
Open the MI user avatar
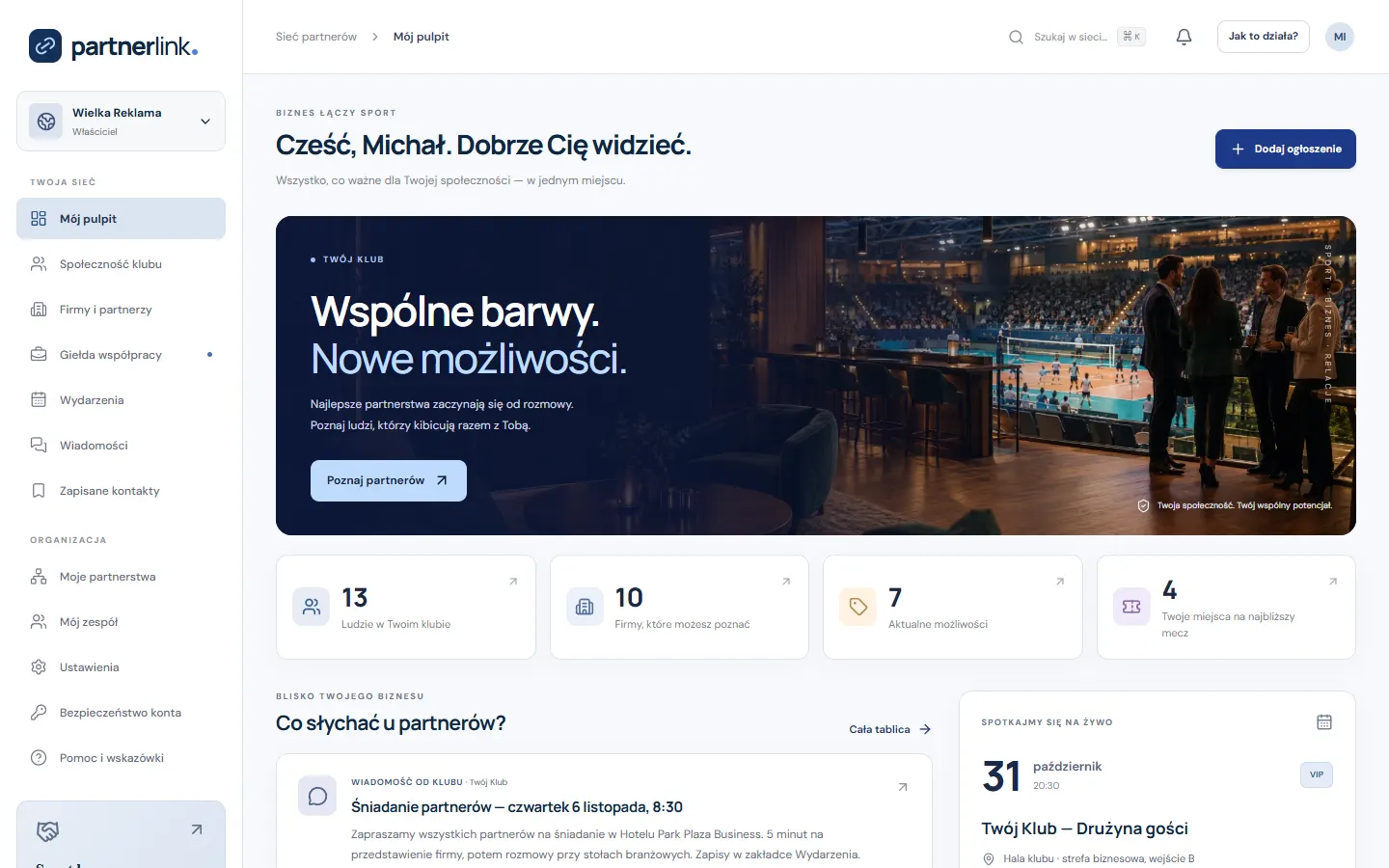[x=1340, y=37]
